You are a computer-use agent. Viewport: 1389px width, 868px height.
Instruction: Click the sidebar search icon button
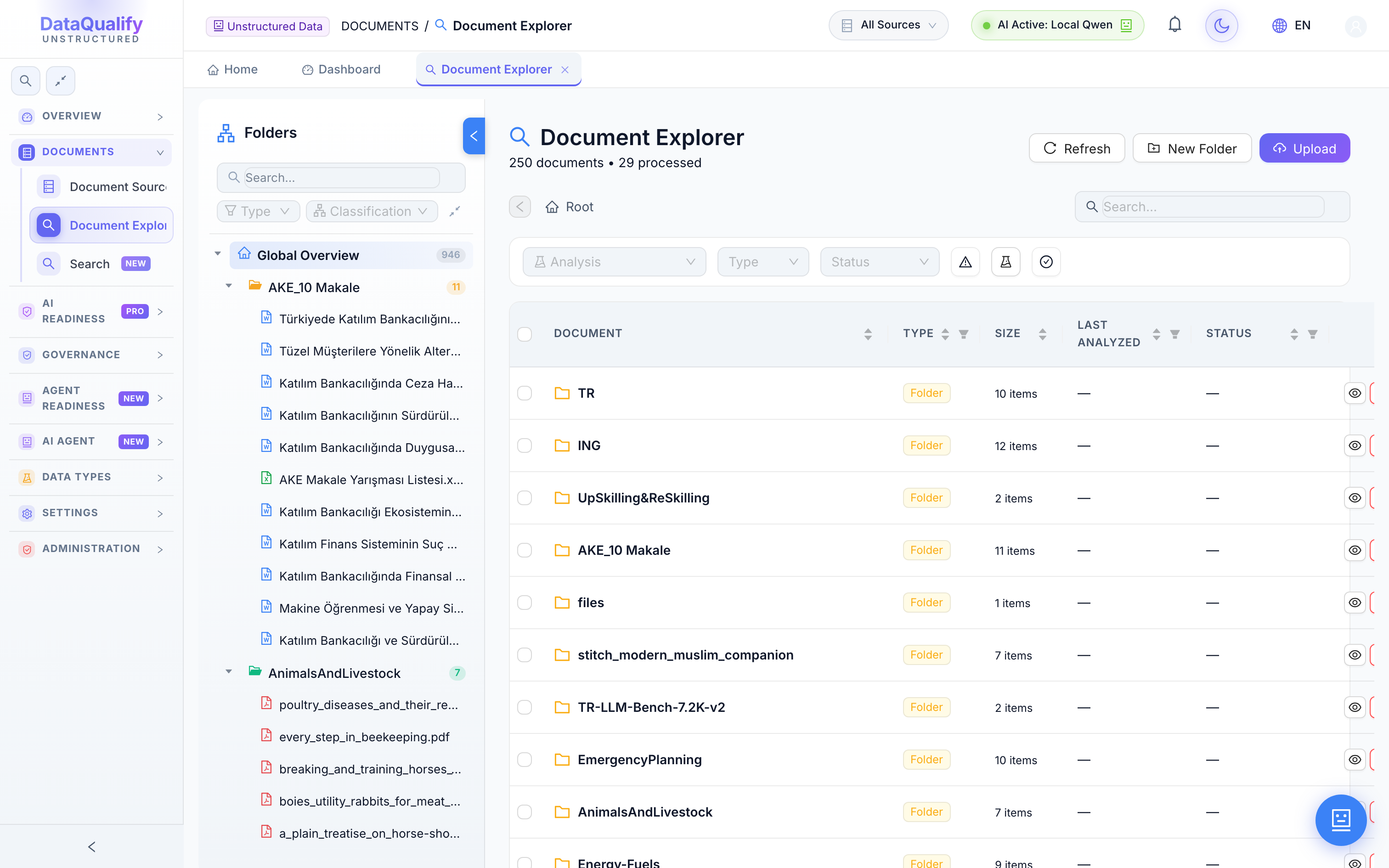tap(25, 81)
